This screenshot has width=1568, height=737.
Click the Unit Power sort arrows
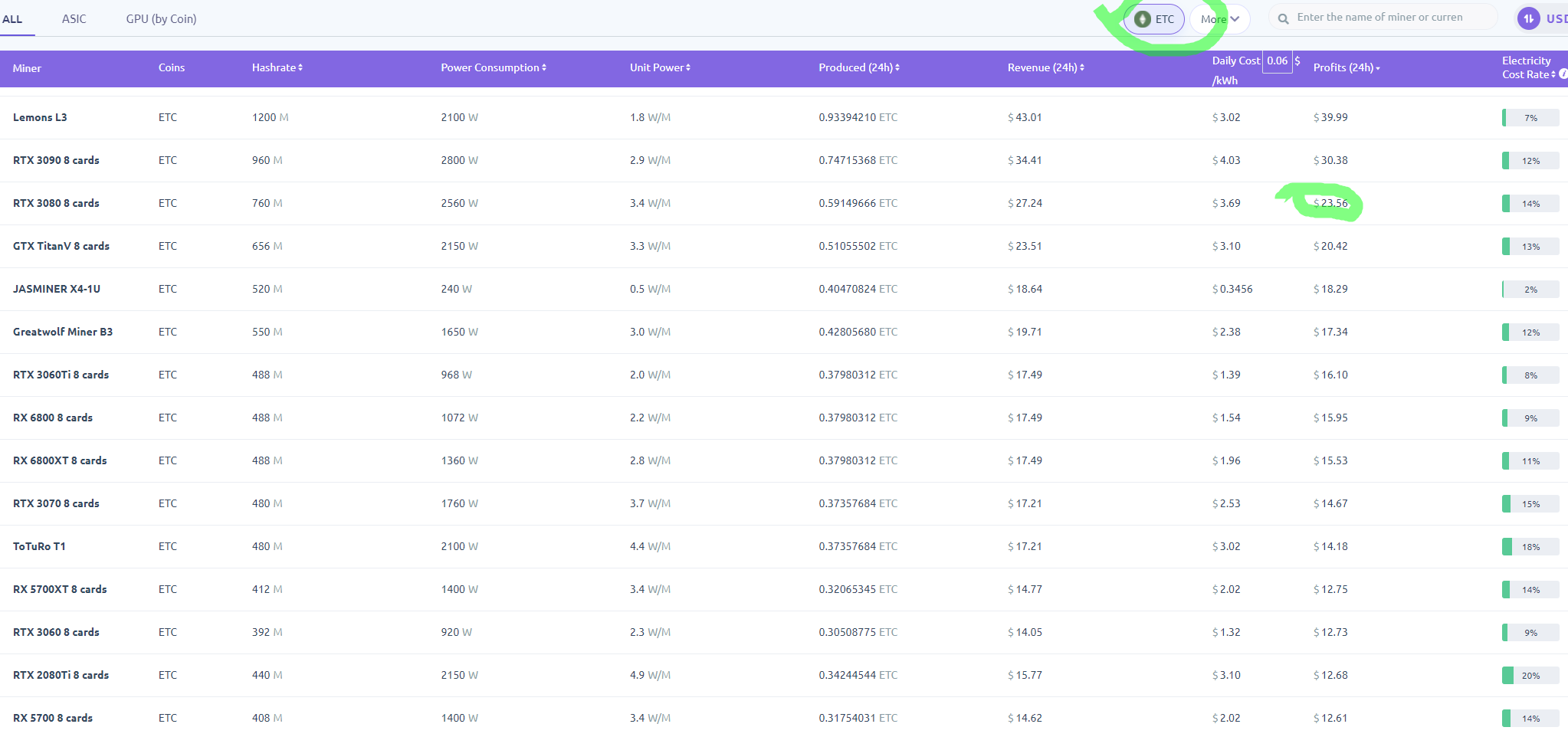(x=688, y=67)
